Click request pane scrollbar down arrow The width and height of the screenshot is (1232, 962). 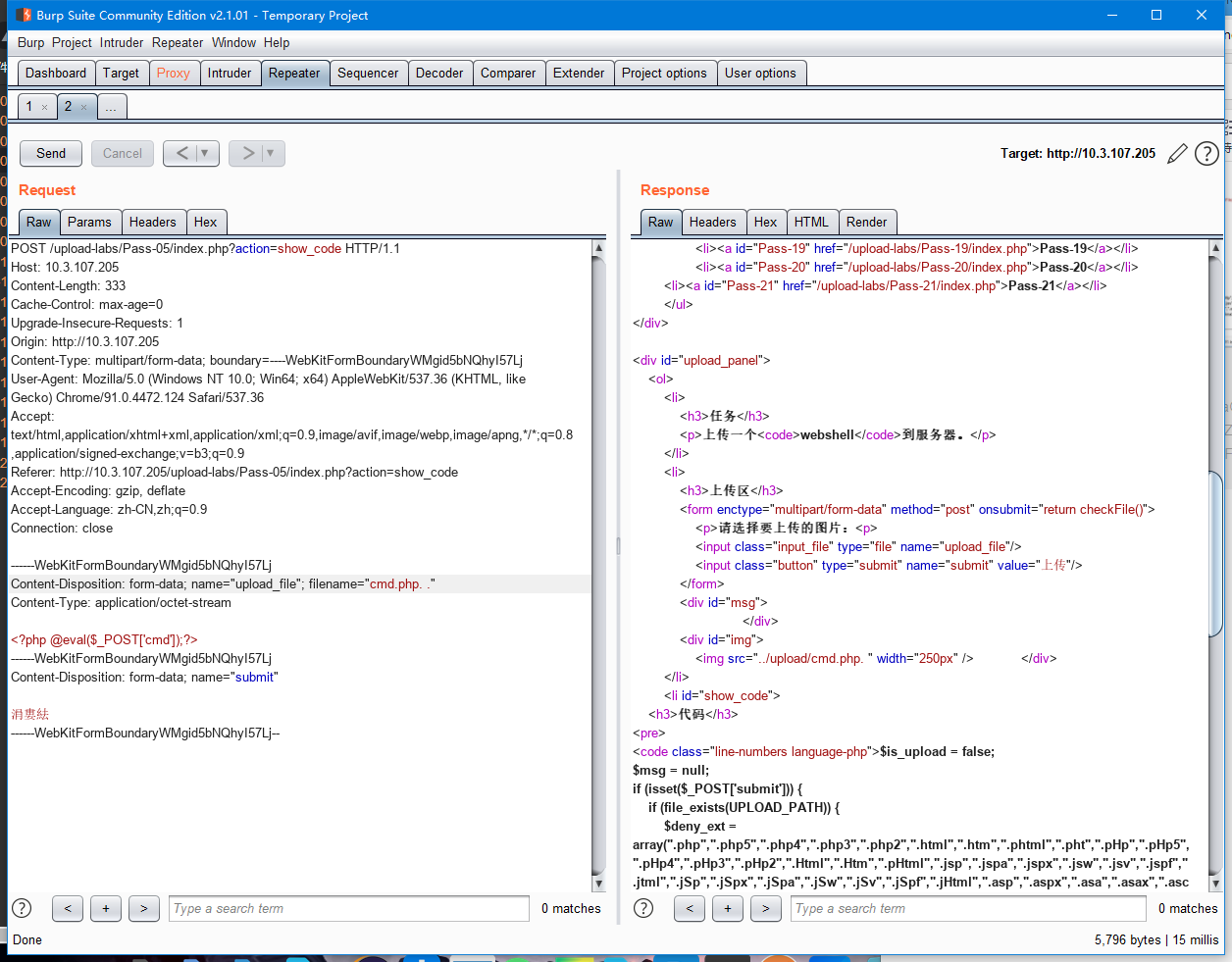598,884
